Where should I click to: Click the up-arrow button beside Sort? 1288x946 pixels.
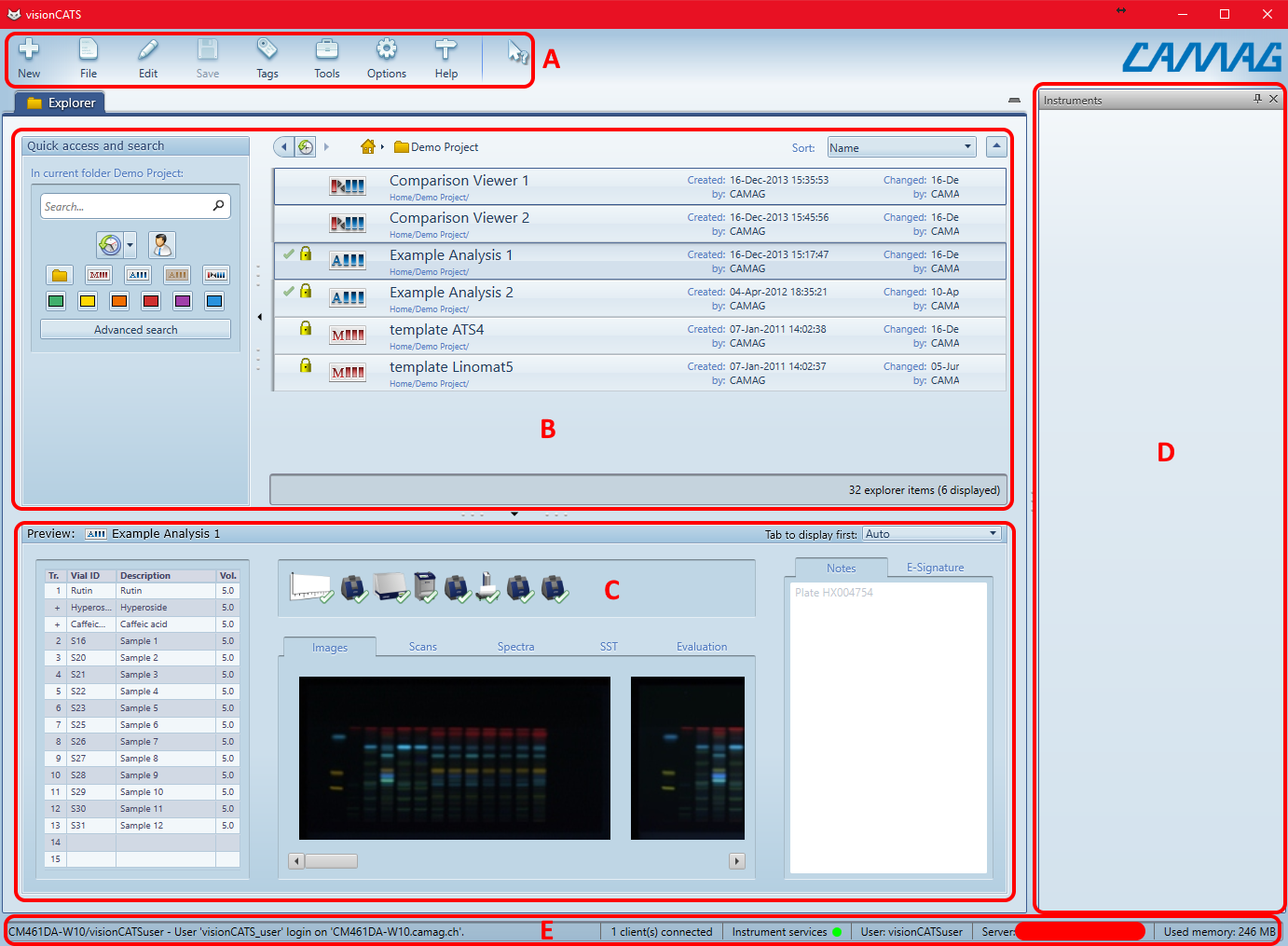pos(996,146)
